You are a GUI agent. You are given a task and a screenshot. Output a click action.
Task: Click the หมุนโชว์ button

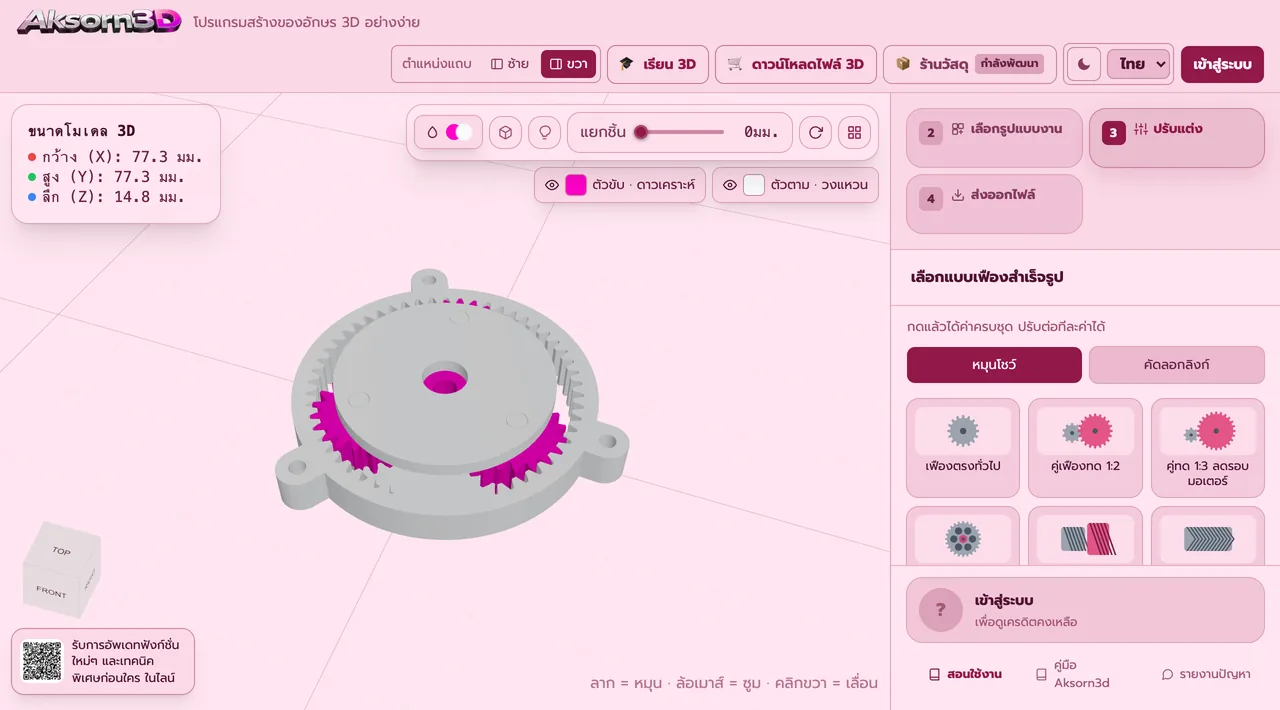click(994, 365)
